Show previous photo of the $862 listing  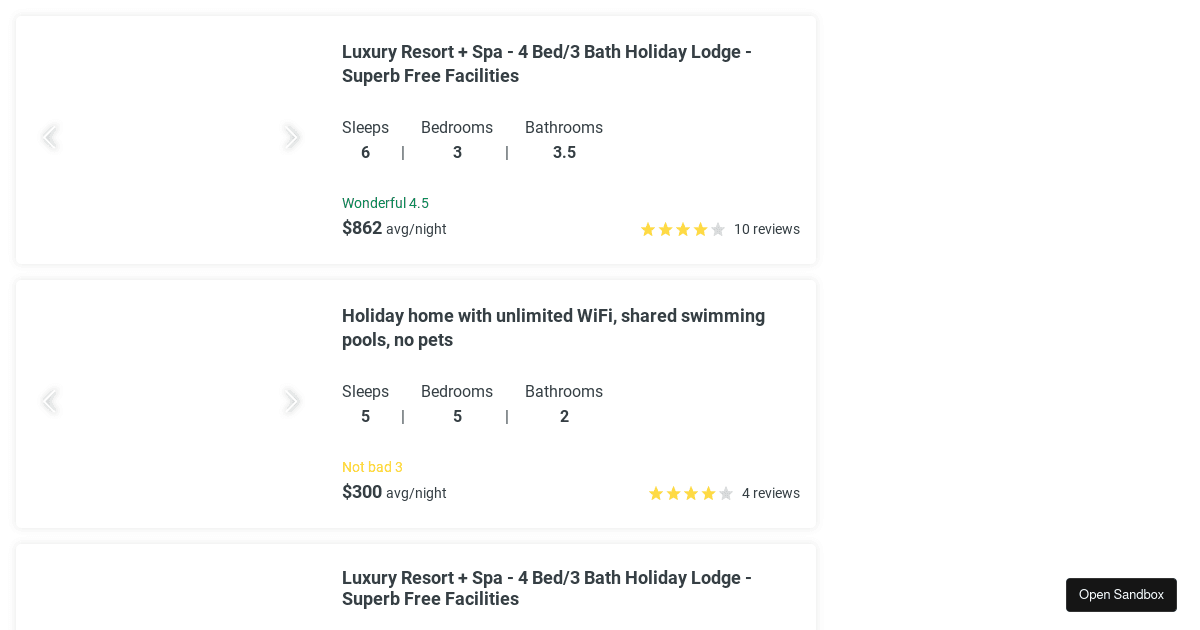click(49, 137)
